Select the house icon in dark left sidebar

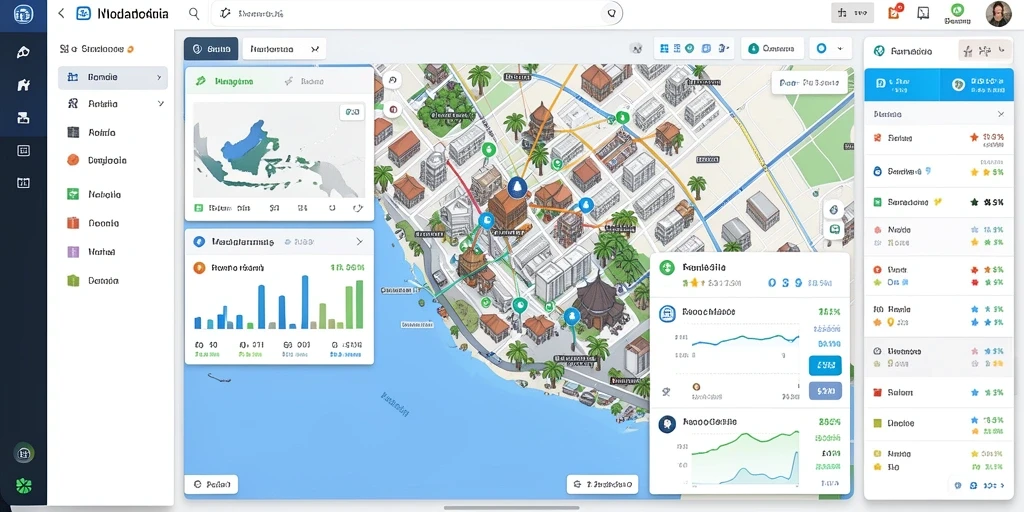(x=23, y=84)
